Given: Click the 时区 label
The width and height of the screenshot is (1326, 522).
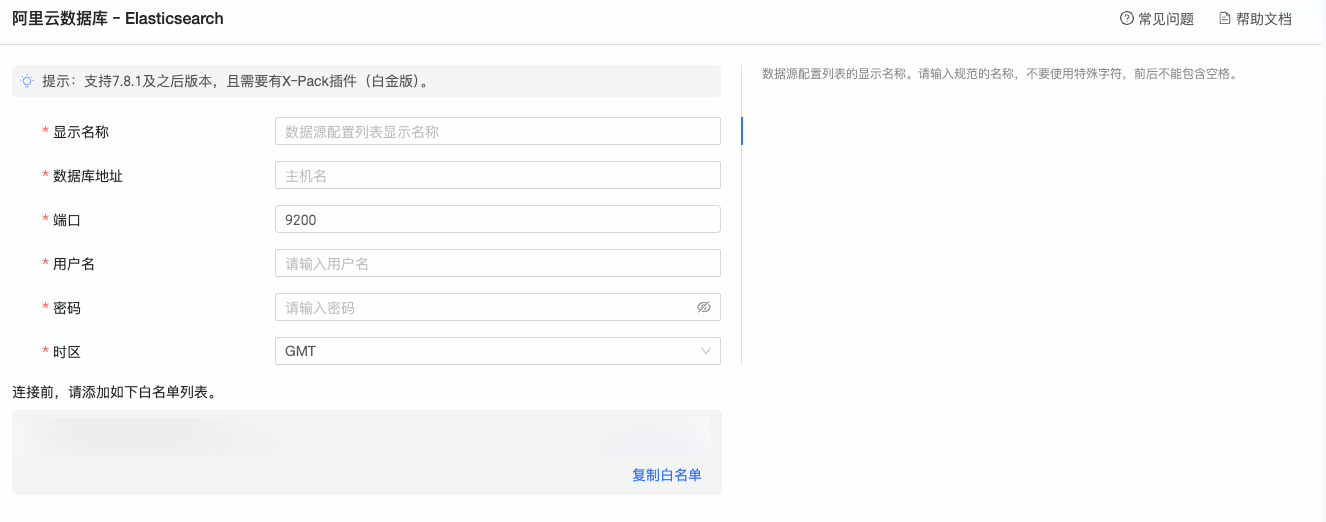Looking at the screenshot, I should [67, 352].
